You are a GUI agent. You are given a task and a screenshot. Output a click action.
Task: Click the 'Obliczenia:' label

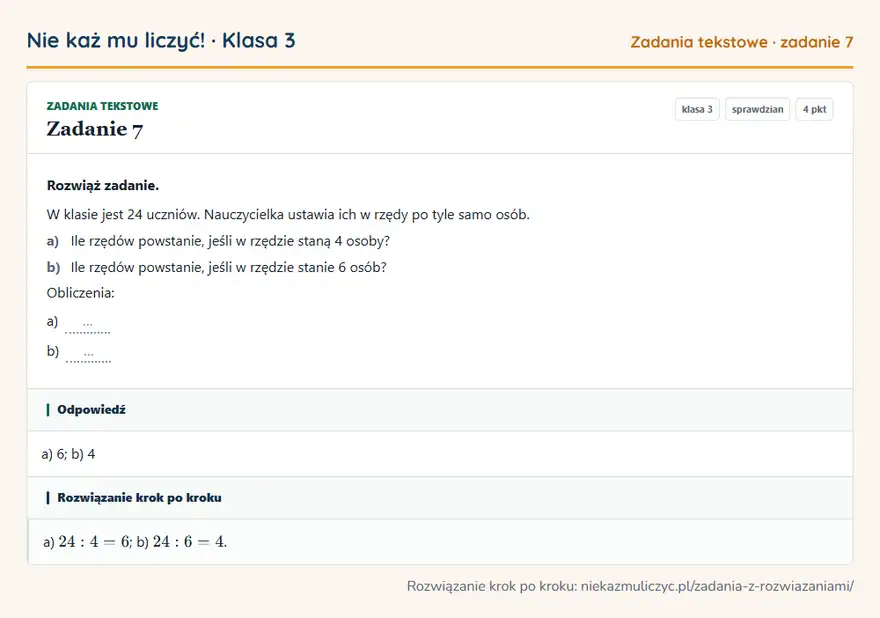(x=80, y=293)
